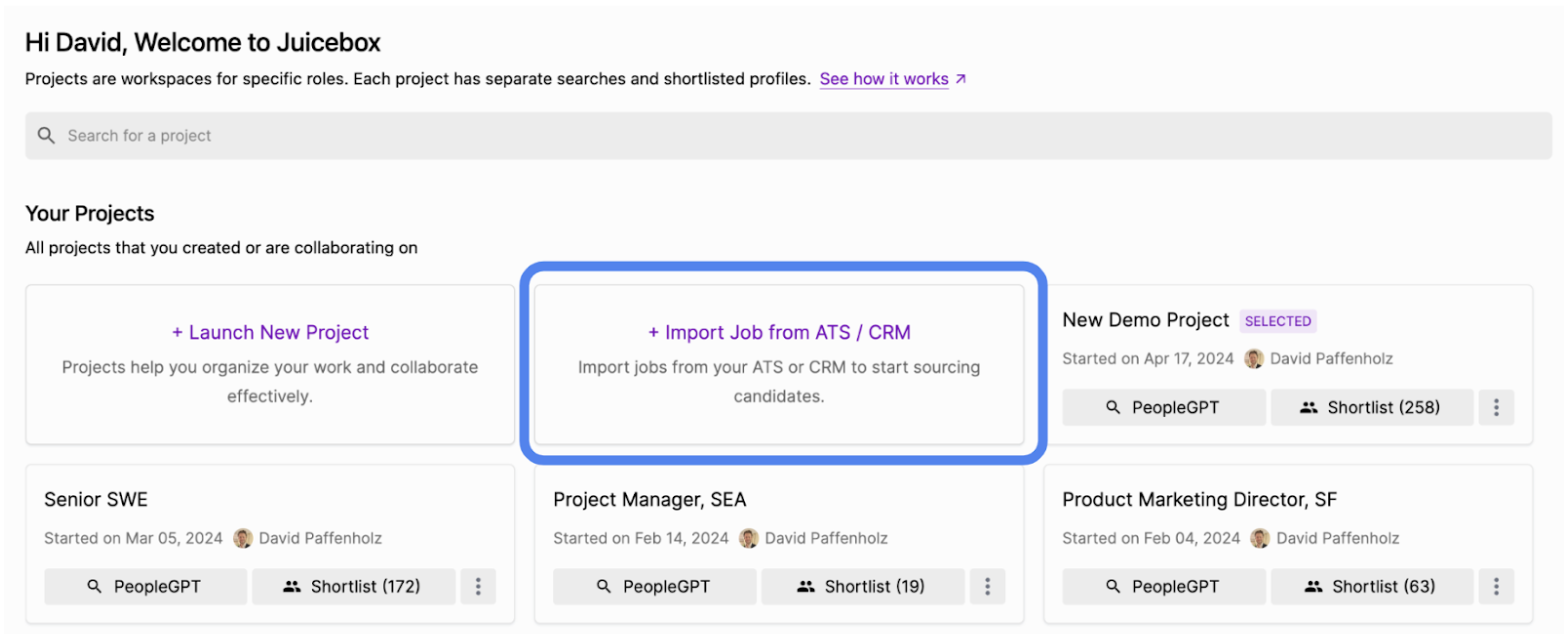Open Shortlist (19) for Project Manager, SEA

(x=863, y=586)
